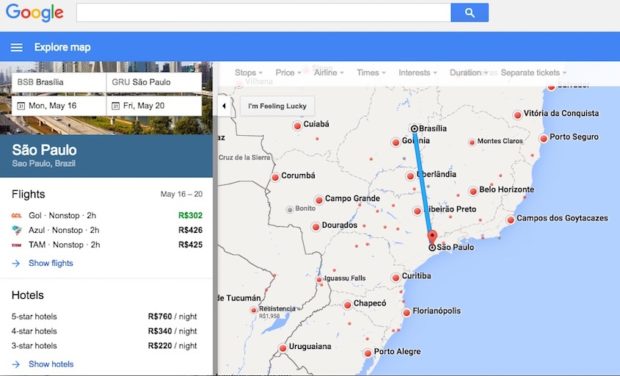Open the Times filter dropdown
Image resolution: width=620 pixels, height=376 pixels.
click(371, 73)
